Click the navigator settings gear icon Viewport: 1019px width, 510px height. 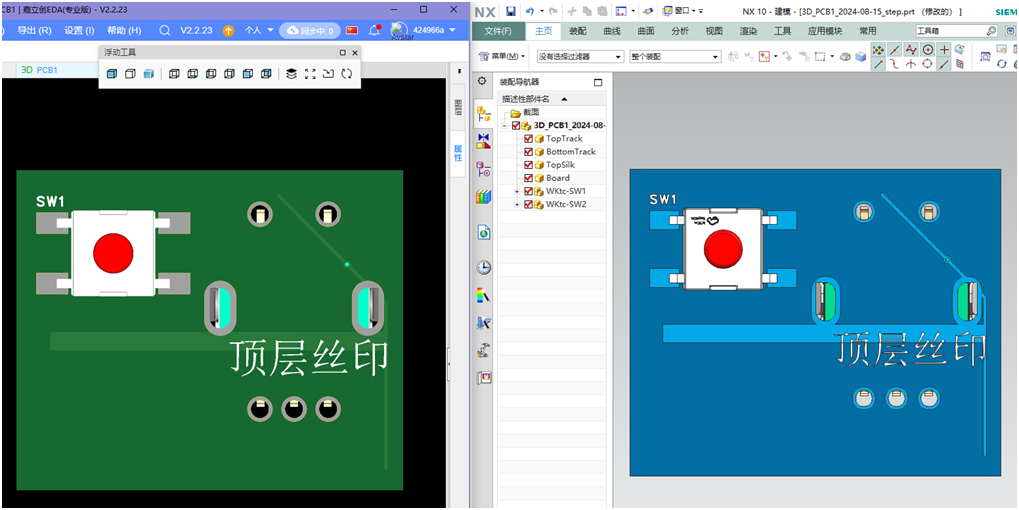tap(482, 82)
